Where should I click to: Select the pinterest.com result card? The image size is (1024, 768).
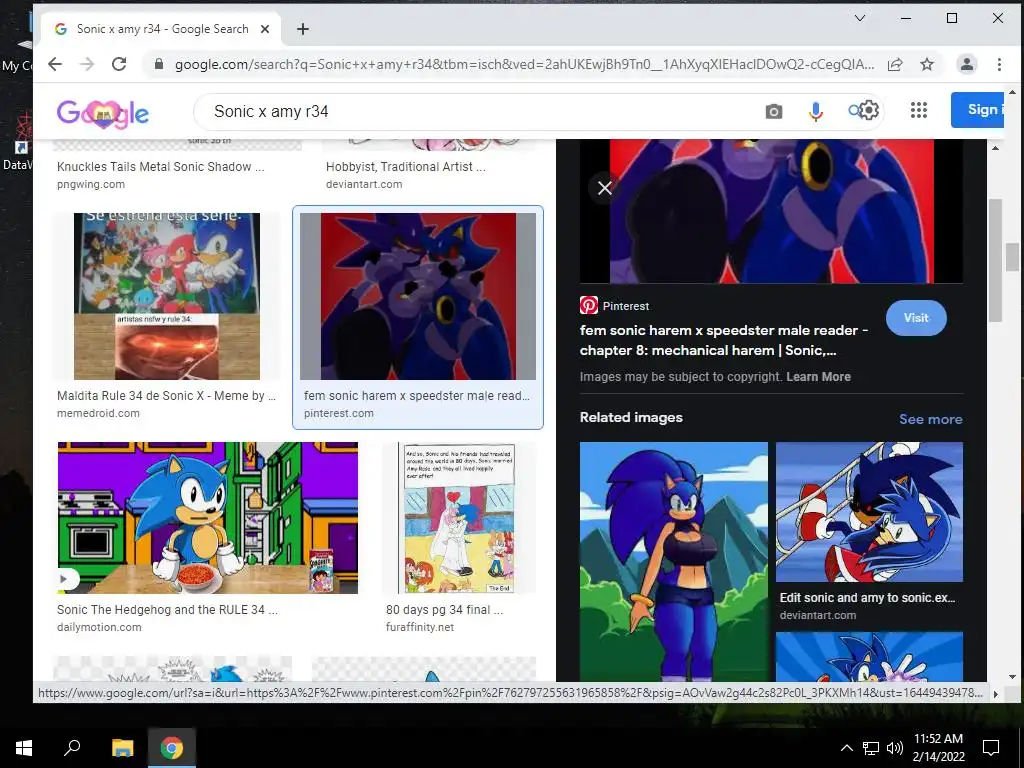pyautogui.click(x=418, y=317)
